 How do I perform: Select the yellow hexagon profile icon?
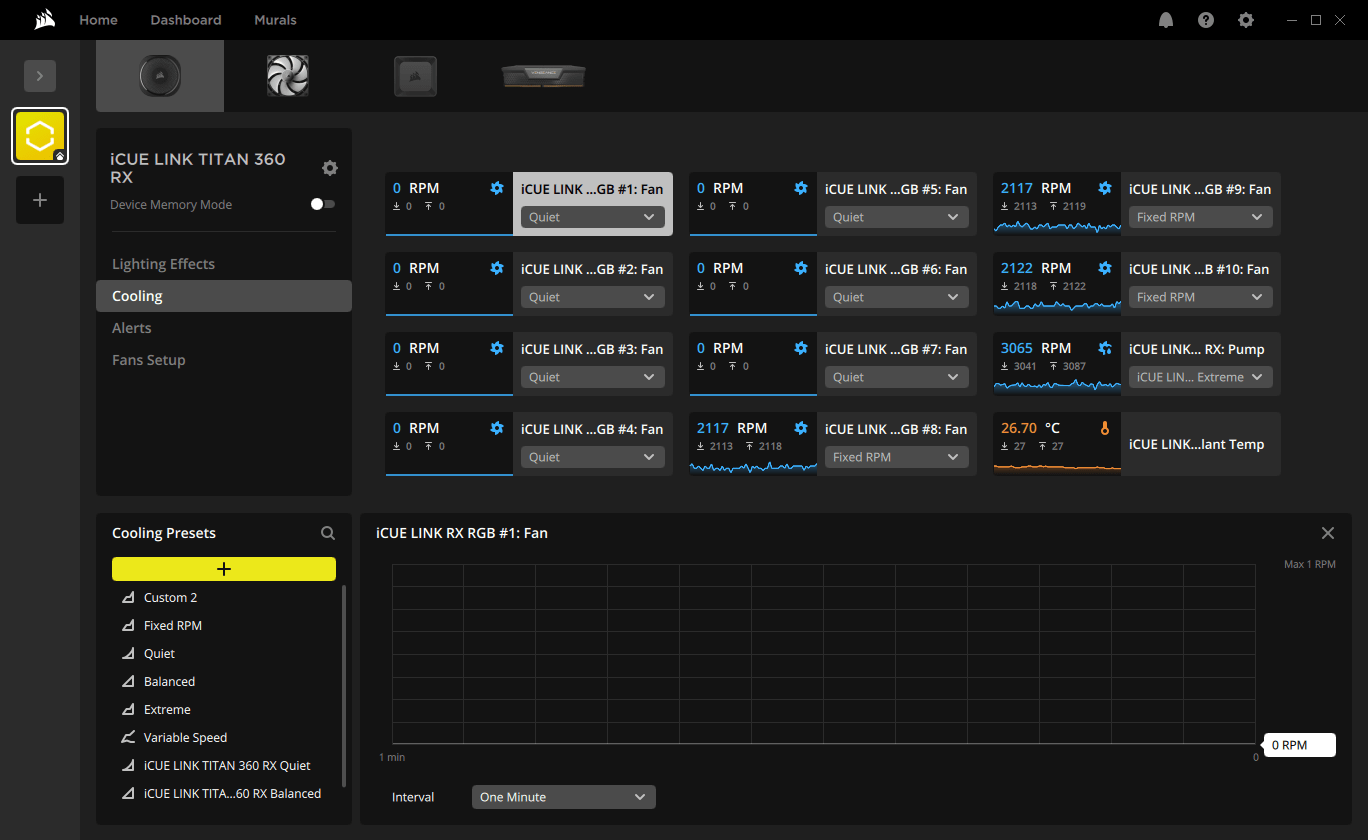coord(40,136)
